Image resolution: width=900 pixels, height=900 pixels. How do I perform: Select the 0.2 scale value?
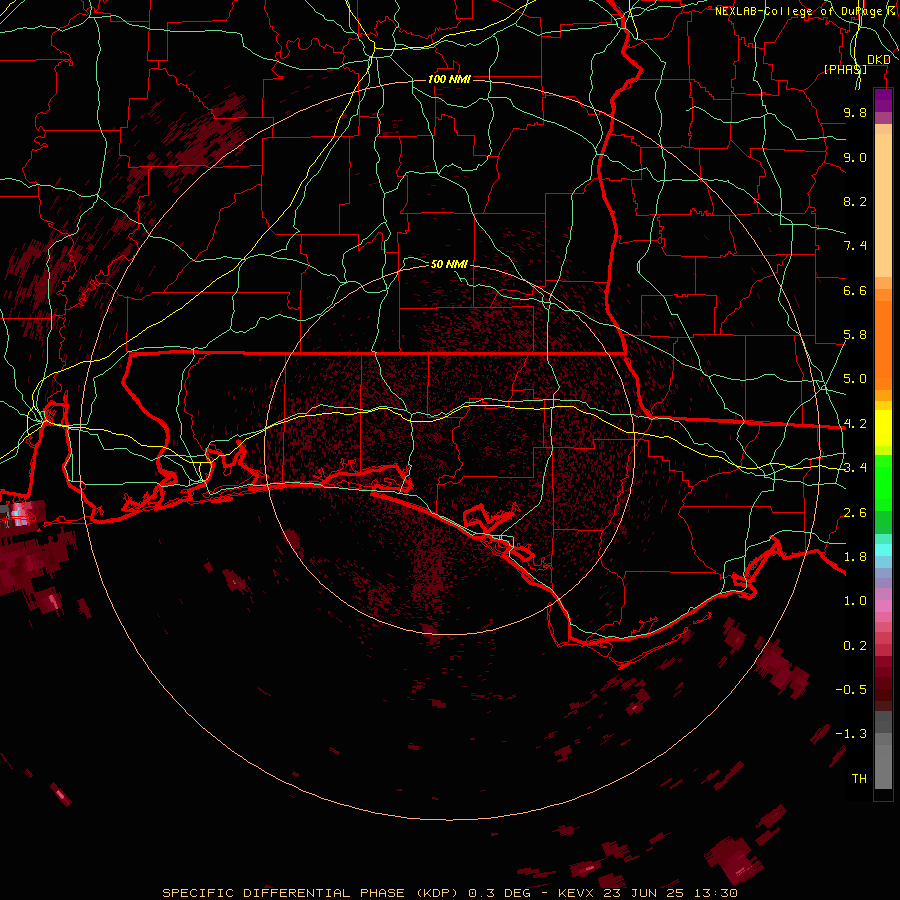855,646
